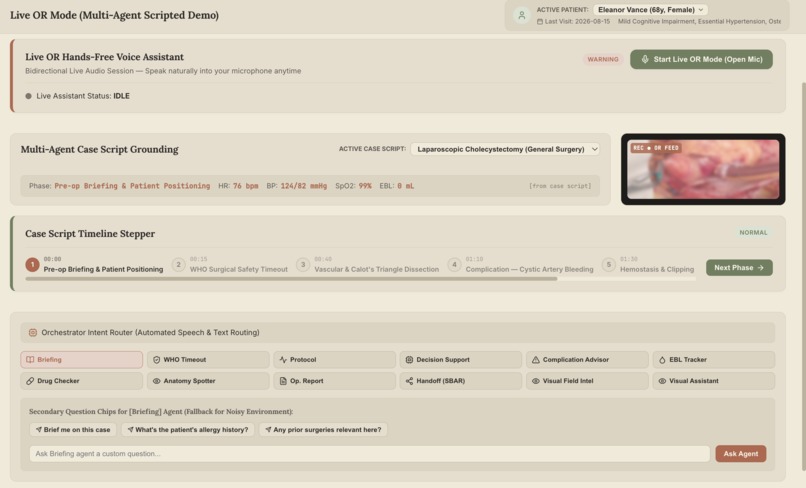This screenshot has width=806, height=488.
Task: Click the NORMAL status badge
Action: click(753, 233)
